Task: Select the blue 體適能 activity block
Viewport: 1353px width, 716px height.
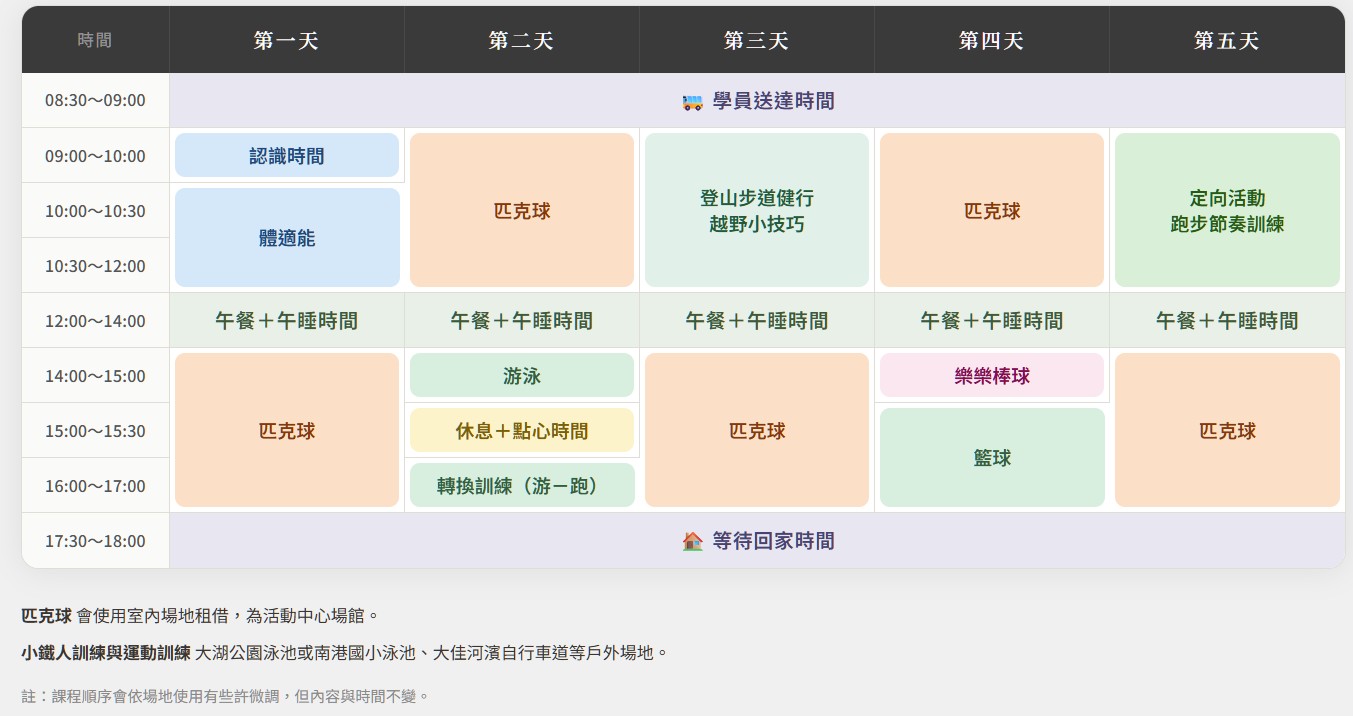Action: point(287,239)
